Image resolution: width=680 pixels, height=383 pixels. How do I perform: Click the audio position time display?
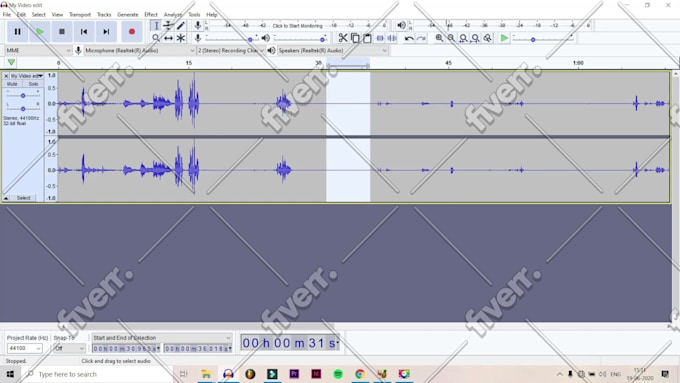click(x=290, y=343)
